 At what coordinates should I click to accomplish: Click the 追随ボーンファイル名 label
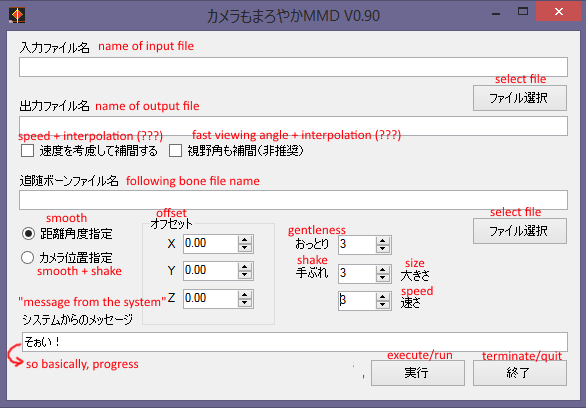click(69, 181)
